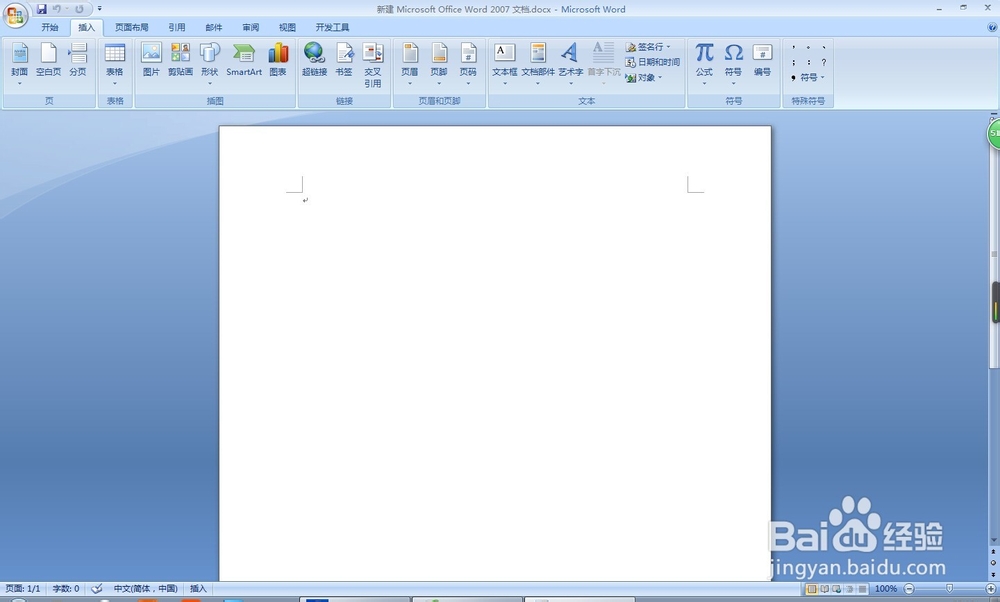Insert a cross-reference with 交叉引用
Viewport: 1000px width, 602px height.
pos(373,65)
